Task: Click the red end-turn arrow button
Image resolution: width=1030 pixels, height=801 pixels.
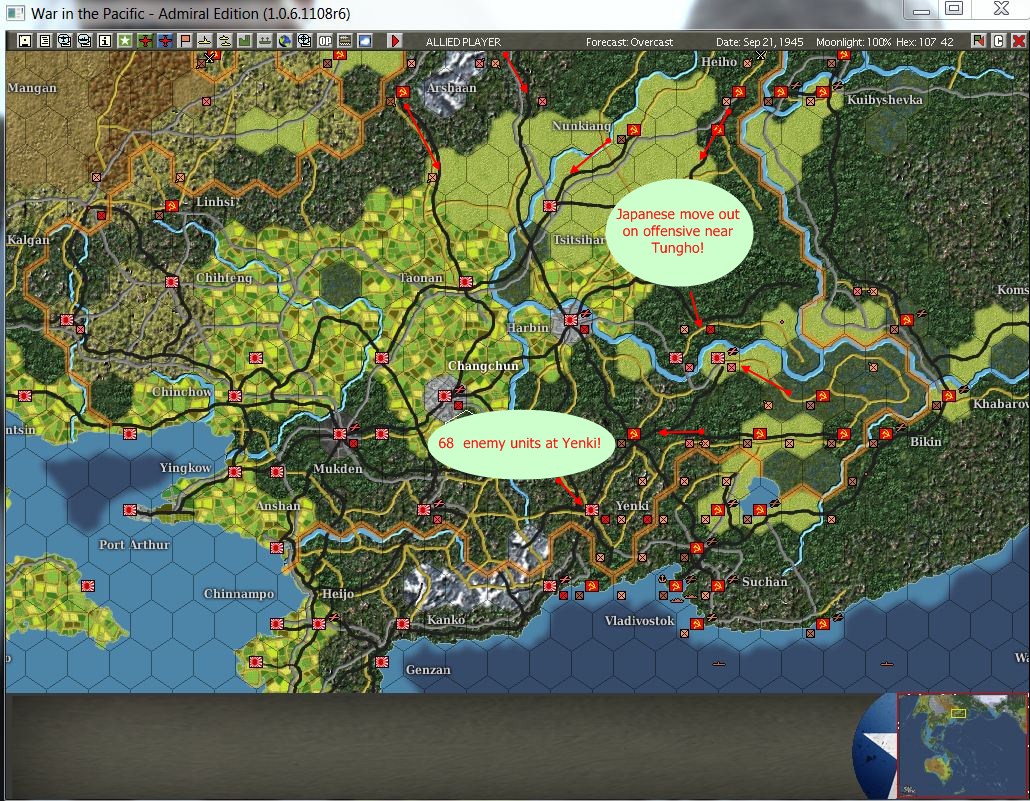Action: 395,41
